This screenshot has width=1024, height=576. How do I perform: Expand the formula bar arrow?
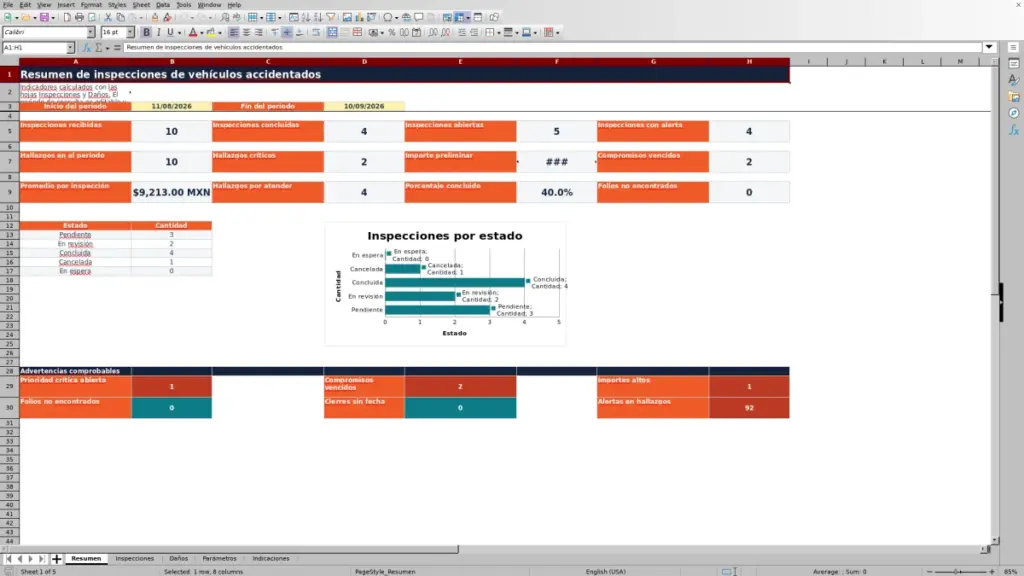(989, 47)
